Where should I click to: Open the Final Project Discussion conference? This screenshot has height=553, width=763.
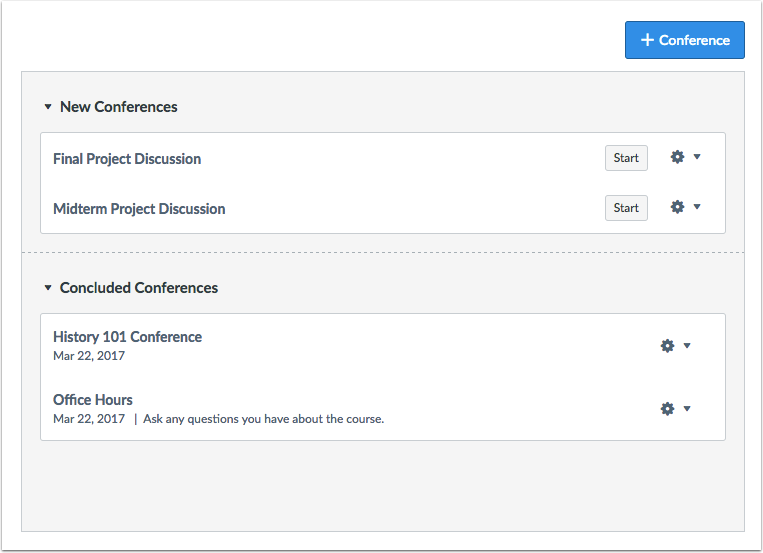[x=127, y=159]
